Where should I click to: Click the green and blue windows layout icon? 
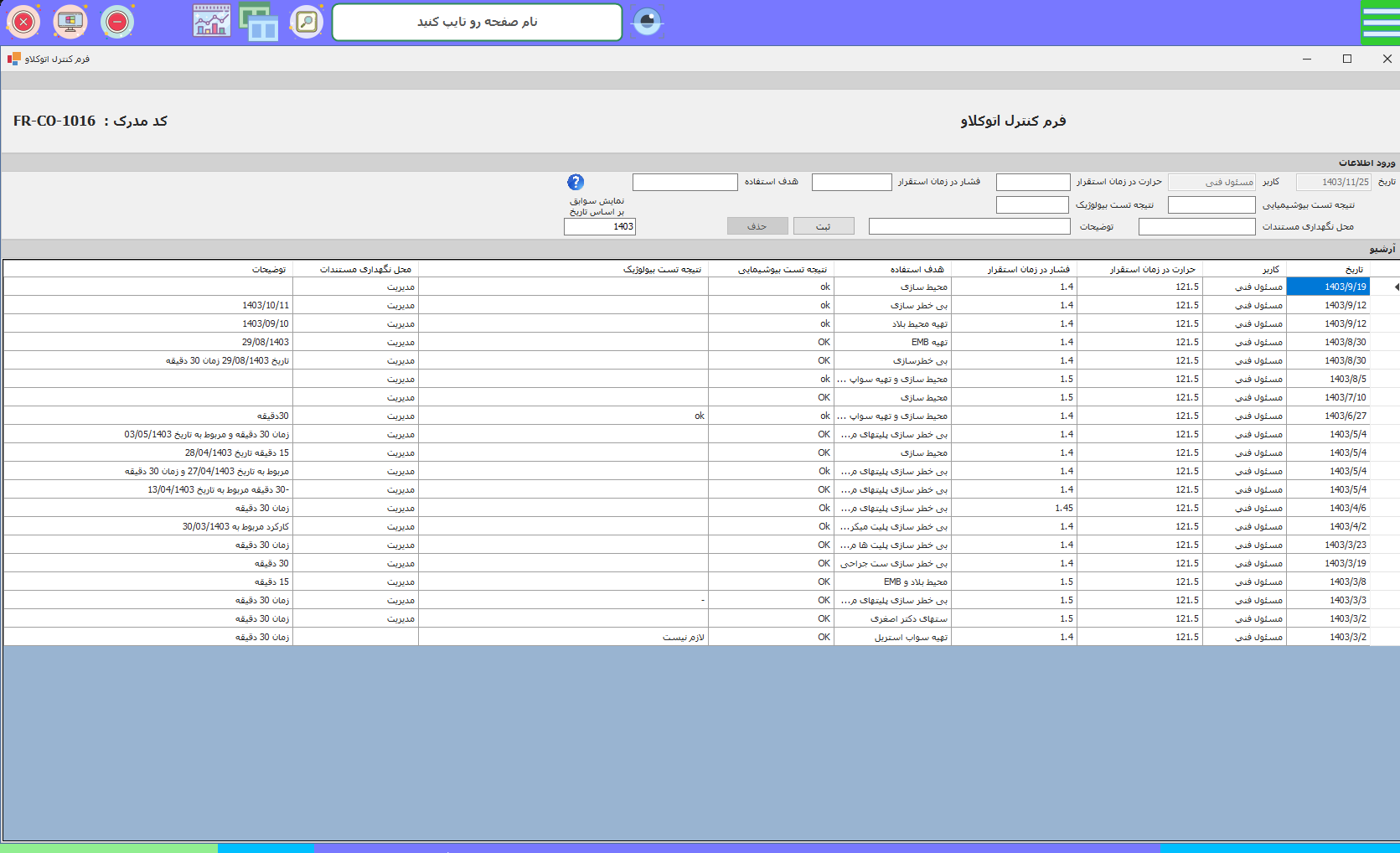coord(259,22)
